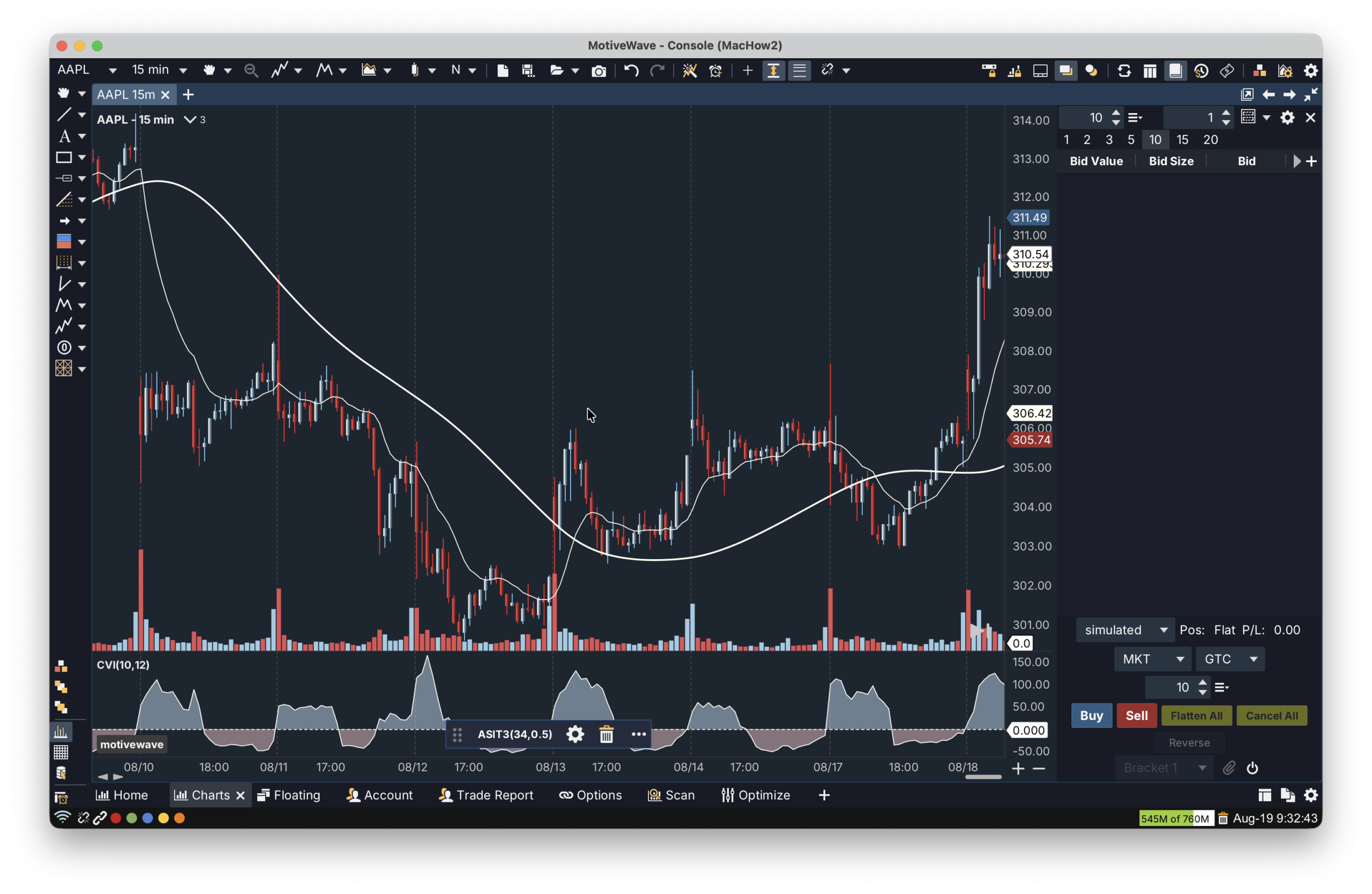This screenshot has width=1372, height=894.
Task: Open the open-folder dropdown arrow
Action: pos(575,71)
